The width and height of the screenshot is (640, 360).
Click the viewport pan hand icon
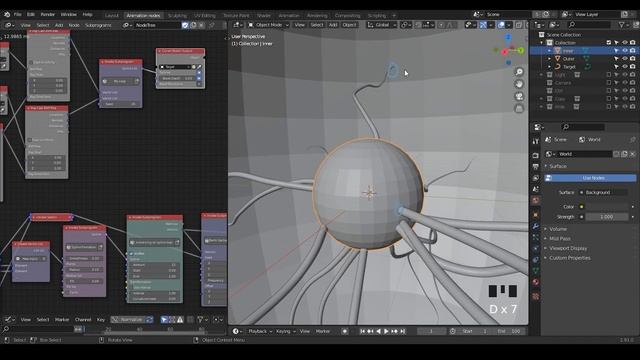coord(519,84)
